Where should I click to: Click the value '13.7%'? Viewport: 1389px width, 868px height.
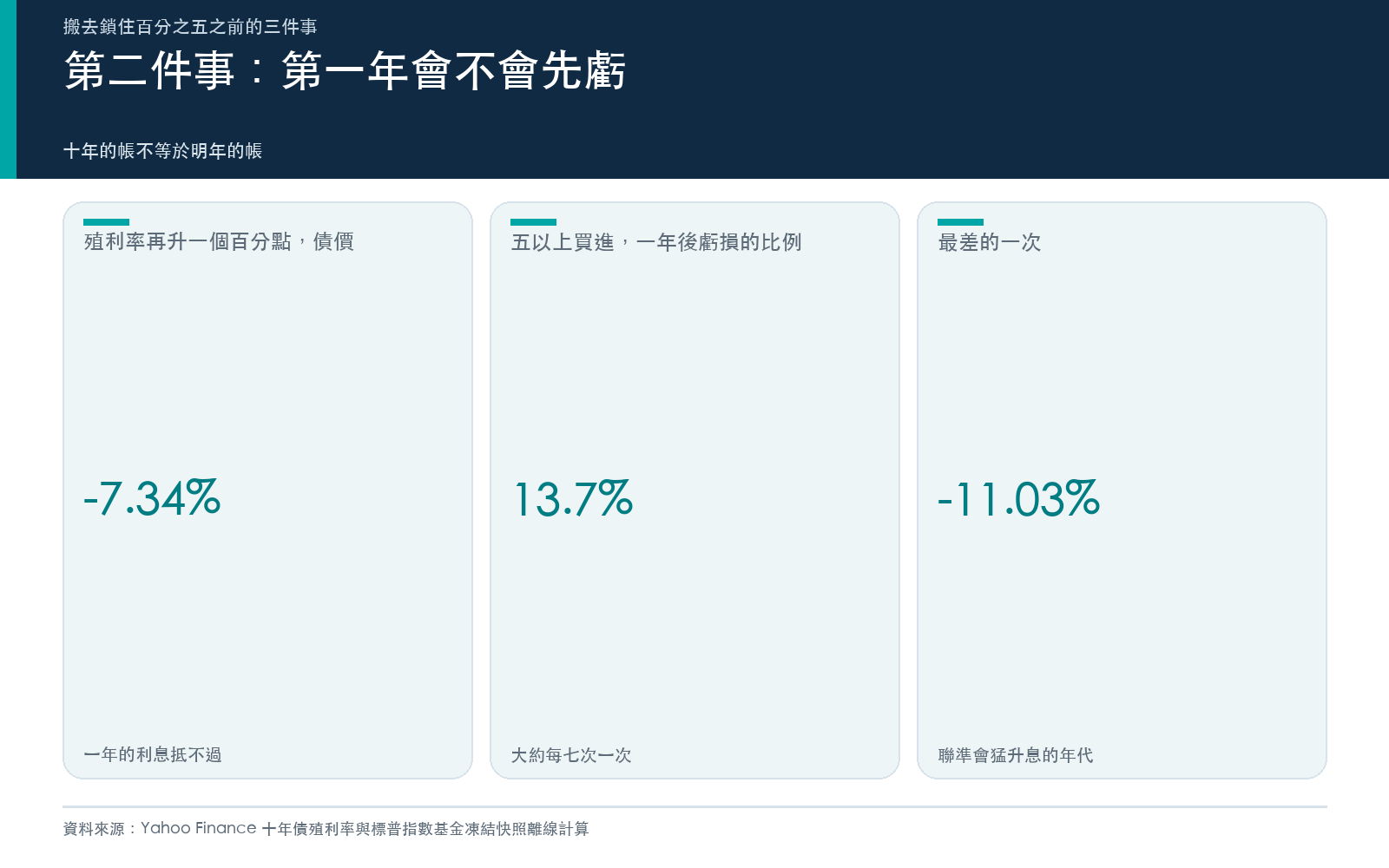[573, 498]
